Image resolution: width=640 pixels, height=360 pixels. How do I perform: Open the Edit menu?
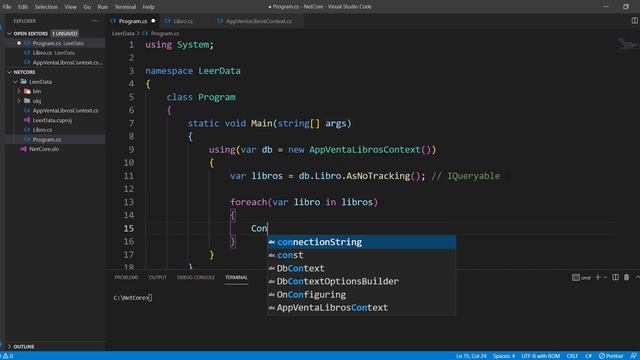(x=23, y=7)
